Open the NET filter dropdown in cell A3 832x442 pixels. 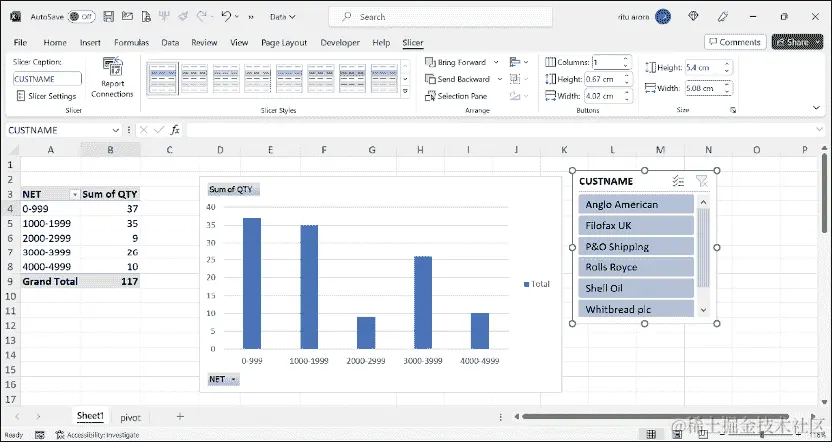74,195
